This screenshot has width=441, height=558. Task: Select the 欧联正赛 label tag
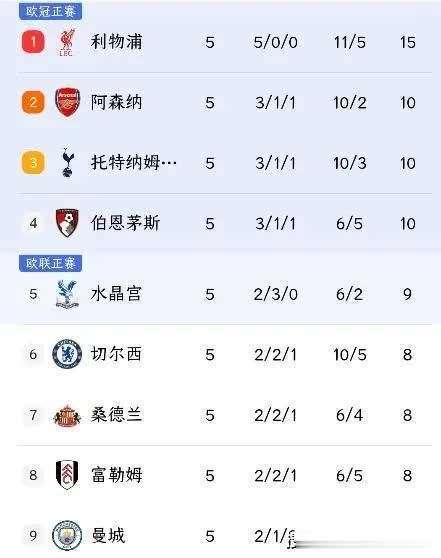51,263
